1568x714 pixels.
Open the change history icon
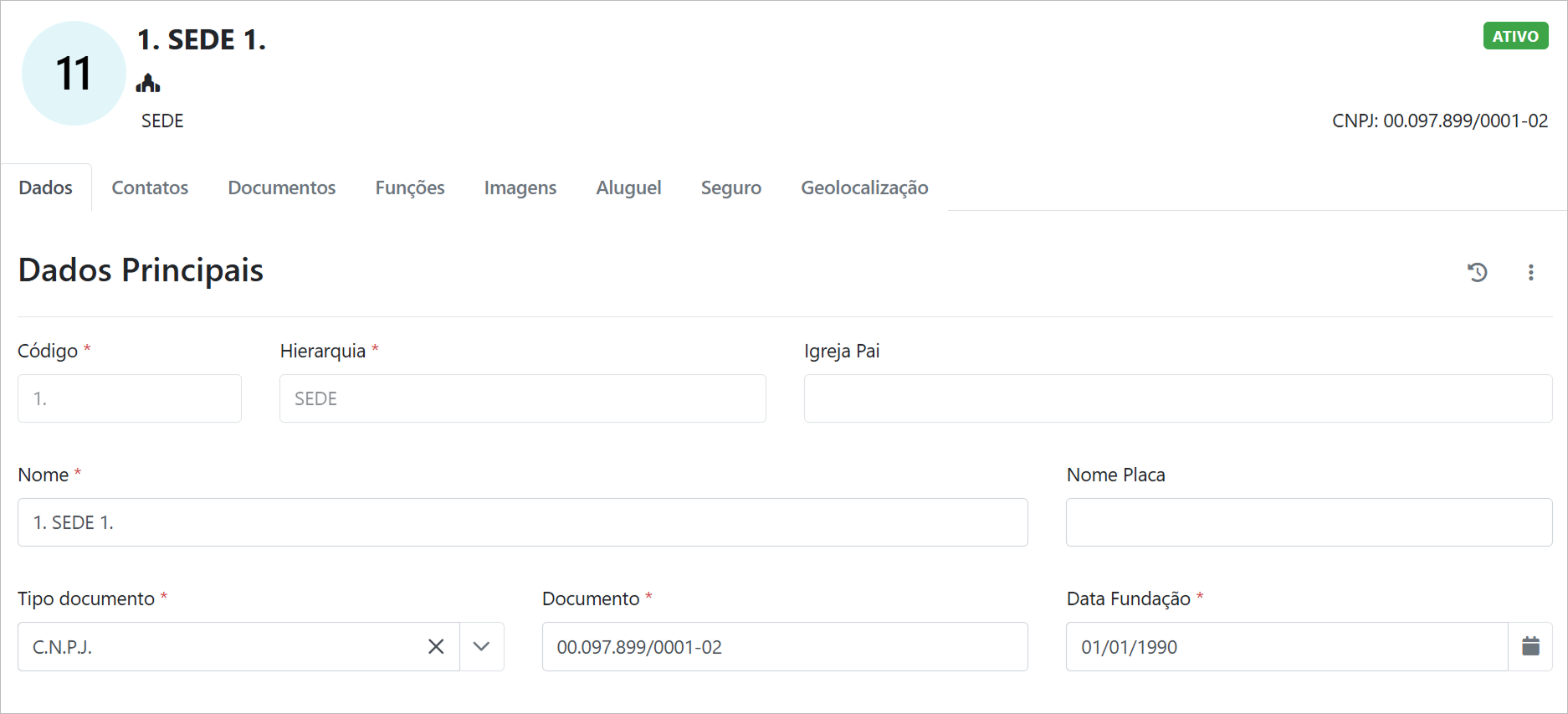click(1477, 272)
